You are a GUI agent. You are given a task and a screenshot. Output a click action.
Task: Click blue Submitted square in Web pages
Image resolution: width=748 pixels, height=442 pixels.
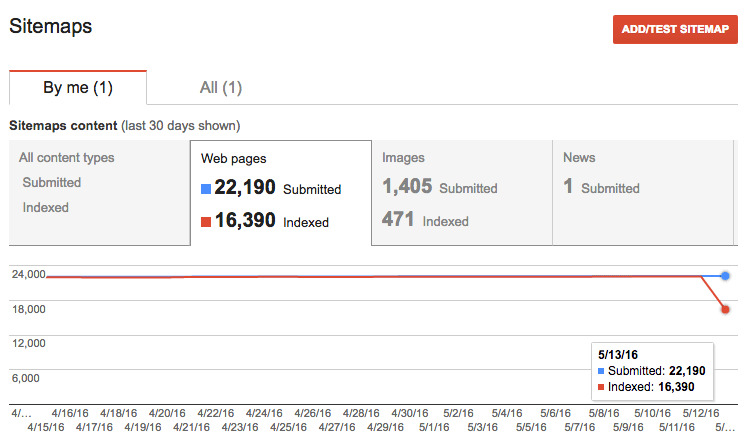(x=206, y=189)
